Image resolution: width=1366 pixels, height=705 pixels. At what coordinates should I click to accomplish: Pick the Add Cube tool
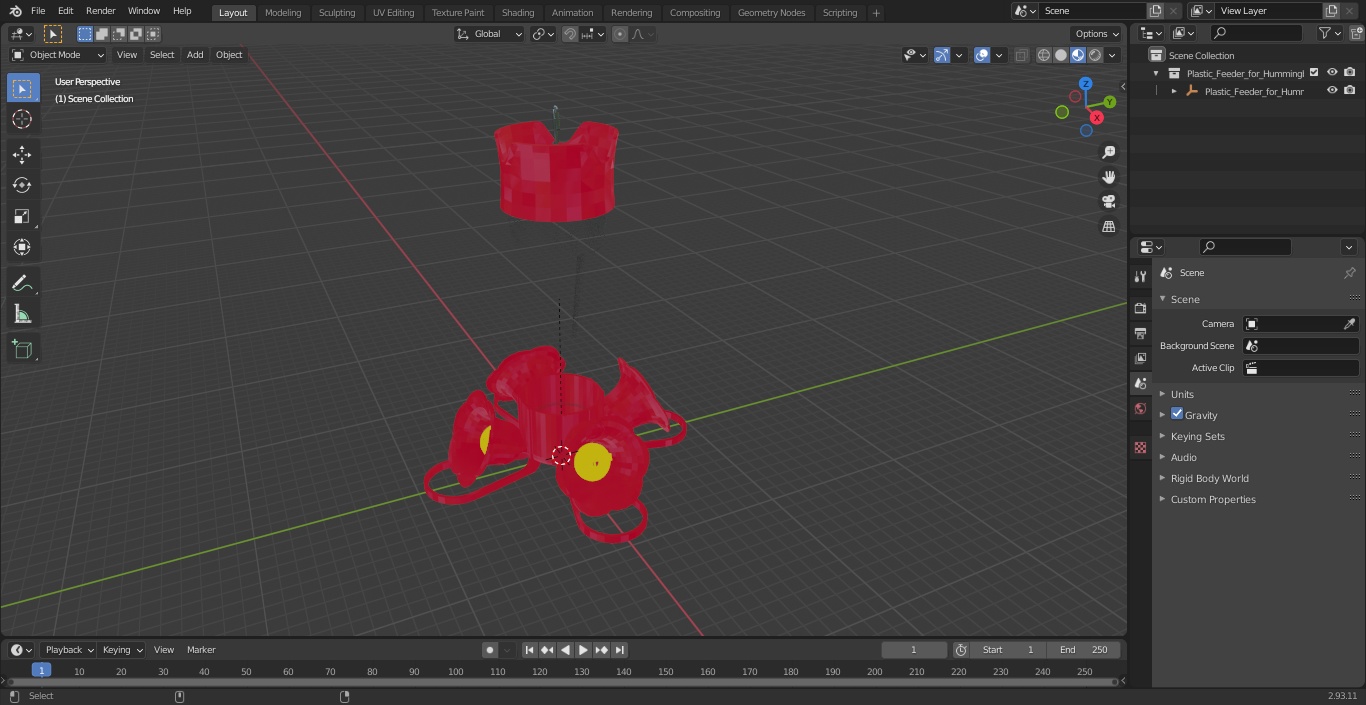pos(23,349)
